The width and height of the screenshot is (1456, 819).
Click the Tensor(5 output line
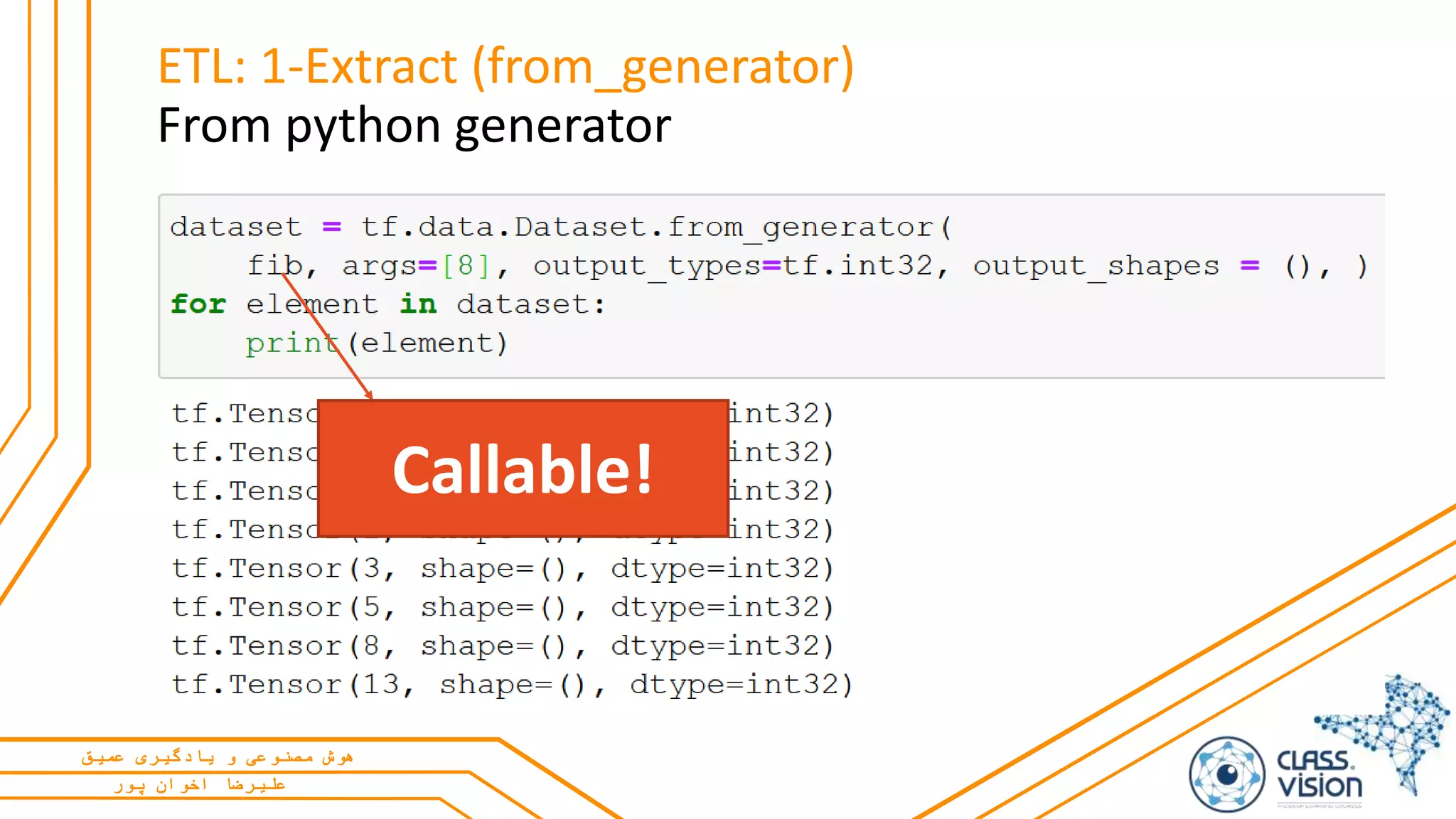502,607
